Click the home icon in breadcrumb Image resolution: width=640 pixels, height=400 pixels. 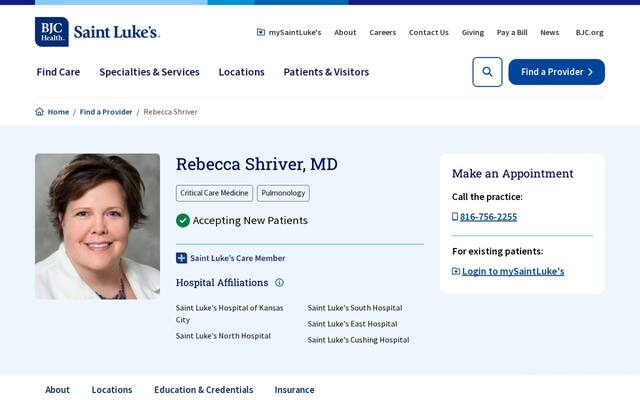[39, 112]
